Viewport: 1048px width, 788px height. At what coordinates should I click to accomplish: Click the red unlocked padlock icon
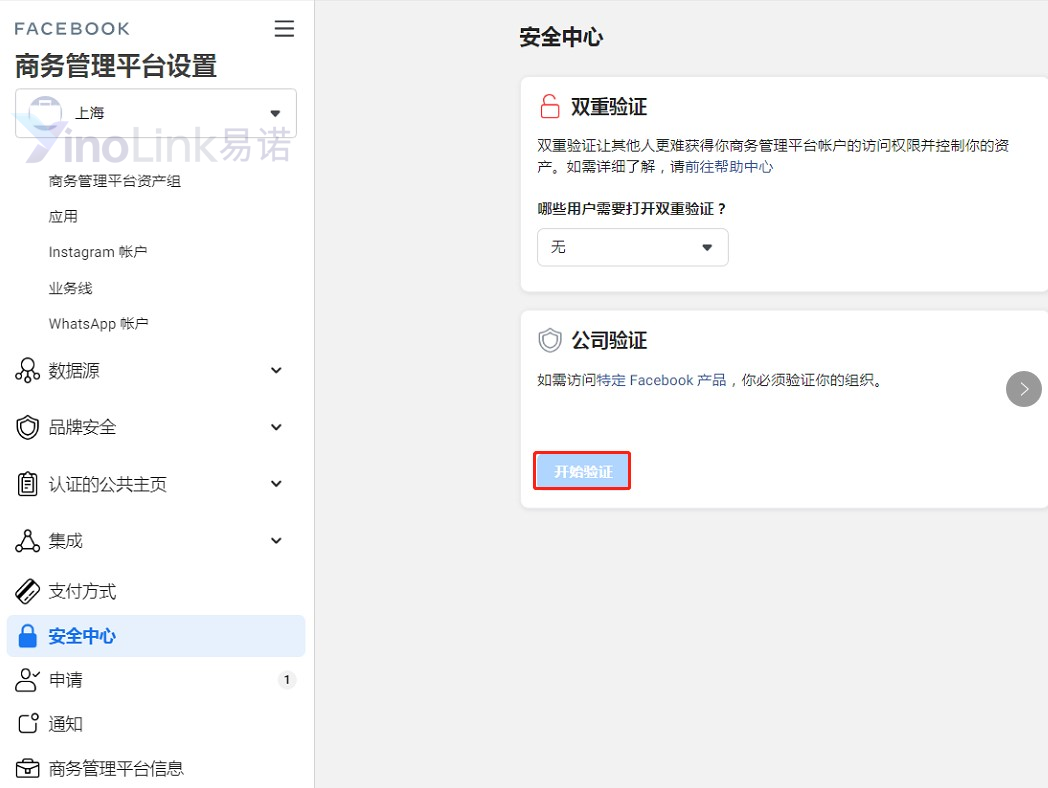[x=549, y=106]
